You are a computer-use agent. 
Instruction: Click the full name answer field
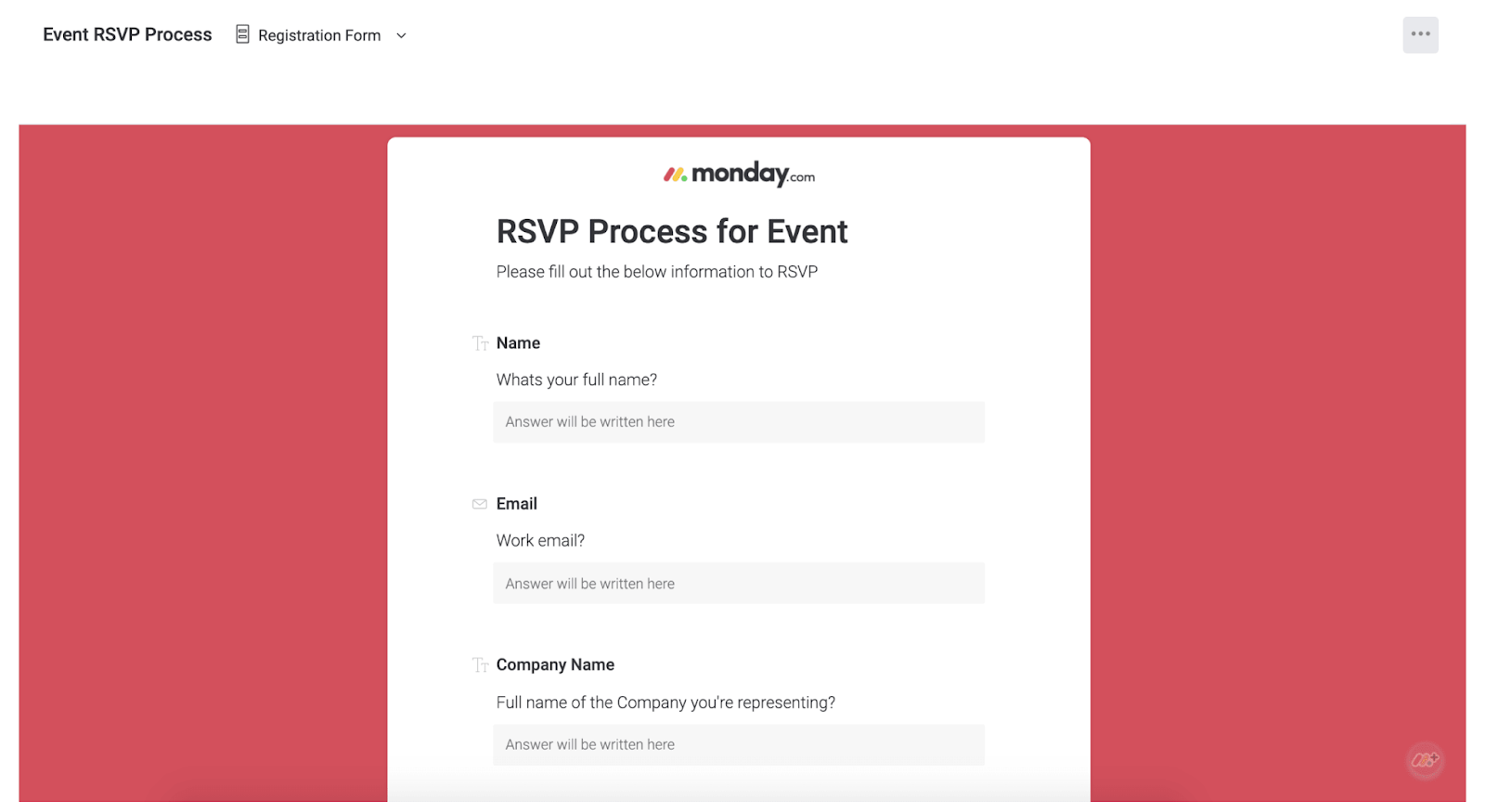pos(738,422)
